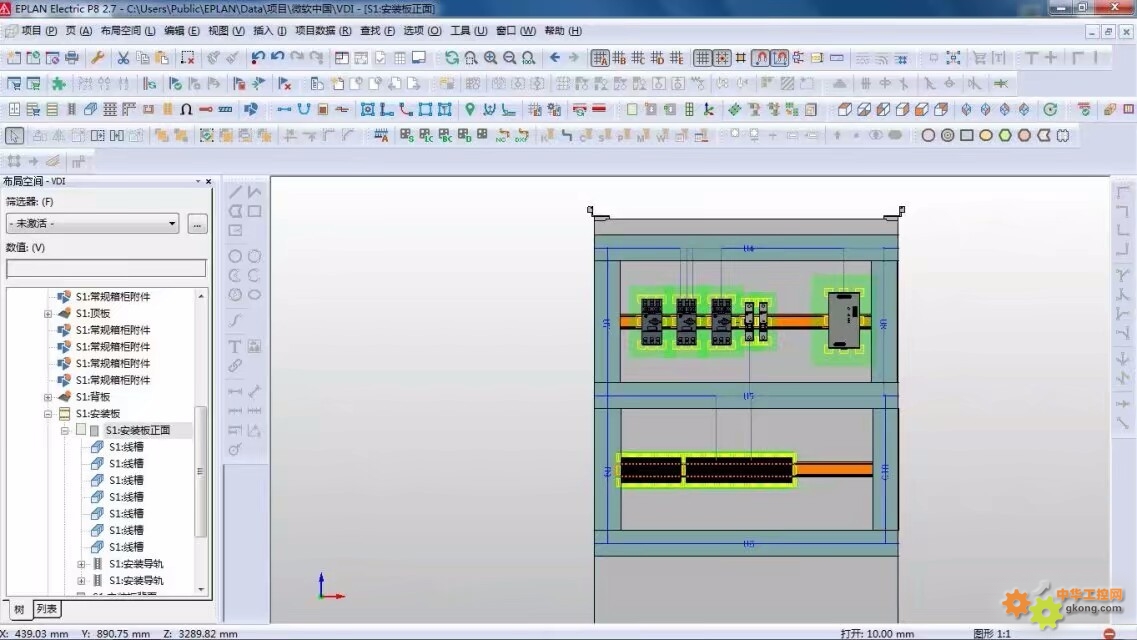This screenshot has width=1137, height=640.
Task: Click the orange wrench settings icon
Action: point(97,57)
